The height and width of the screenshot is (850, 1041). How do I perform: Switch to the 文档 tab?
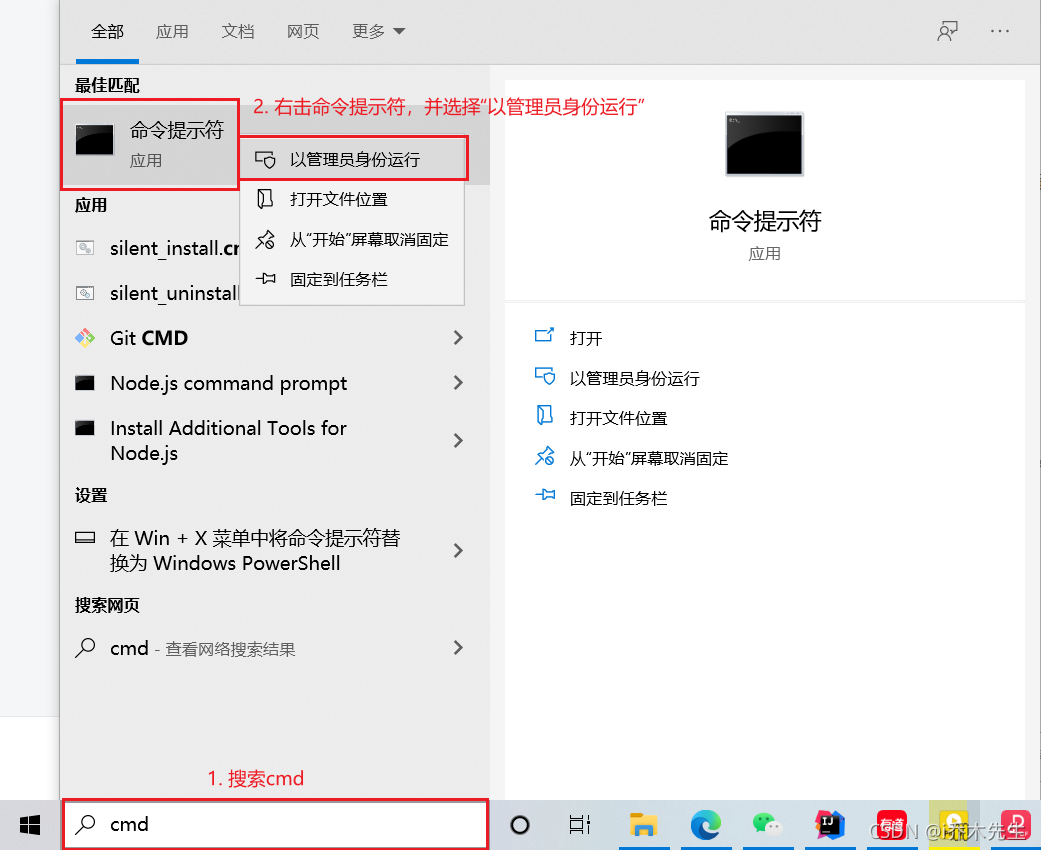point(238,31)
